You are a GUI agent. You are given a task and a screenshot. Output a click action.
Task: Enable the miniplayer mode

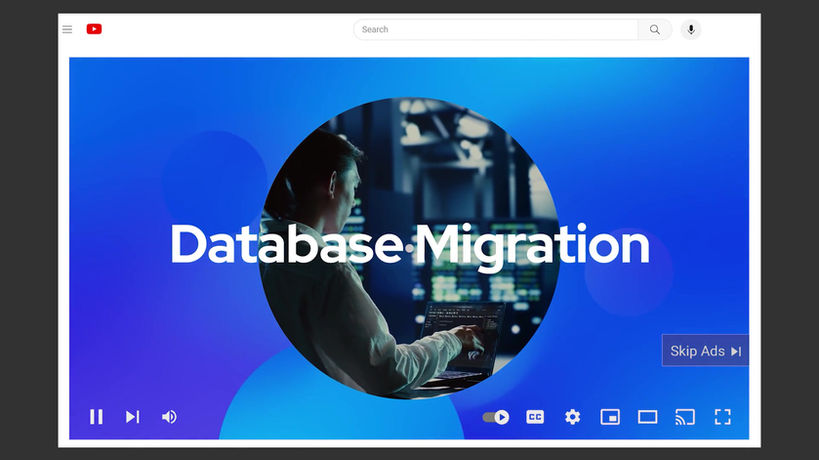point(610,417)
